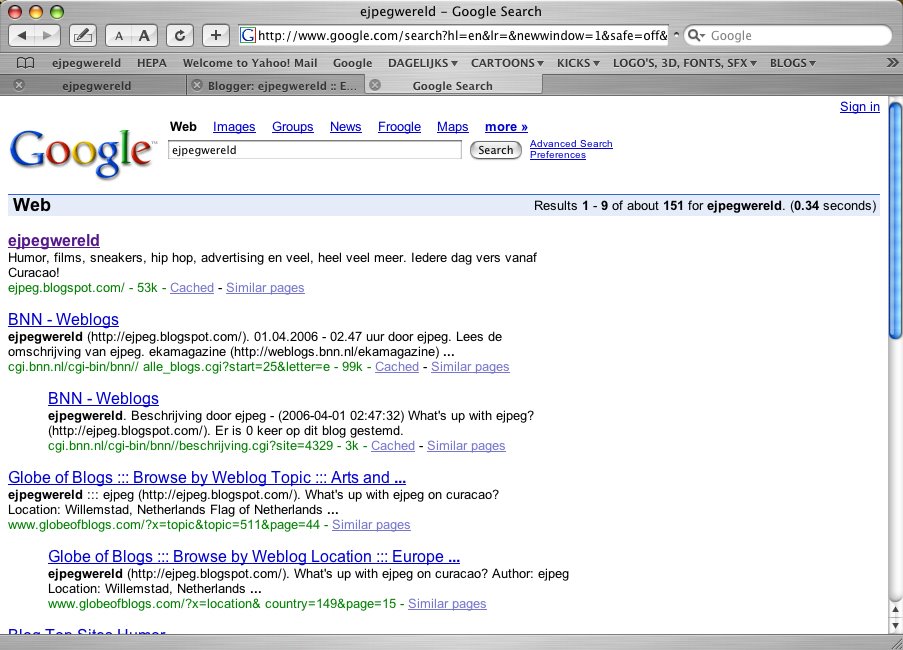
Task: Show hidden bookmarks with double chevron
Action: [892, 63]
